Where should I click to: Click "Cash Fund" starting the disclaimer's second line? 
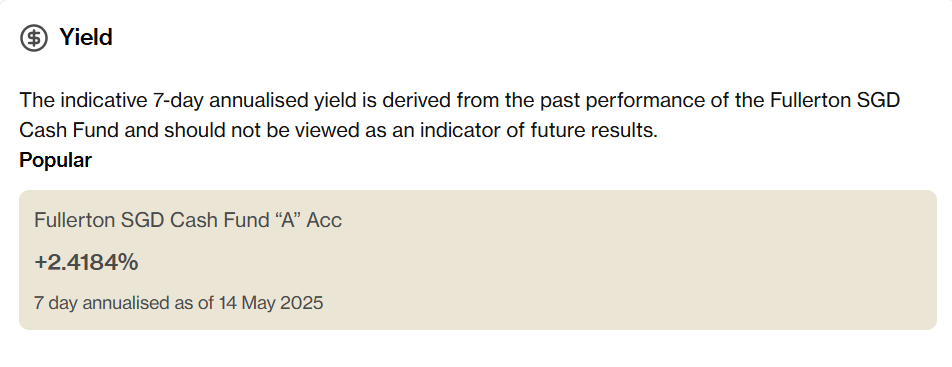point(70,130)
